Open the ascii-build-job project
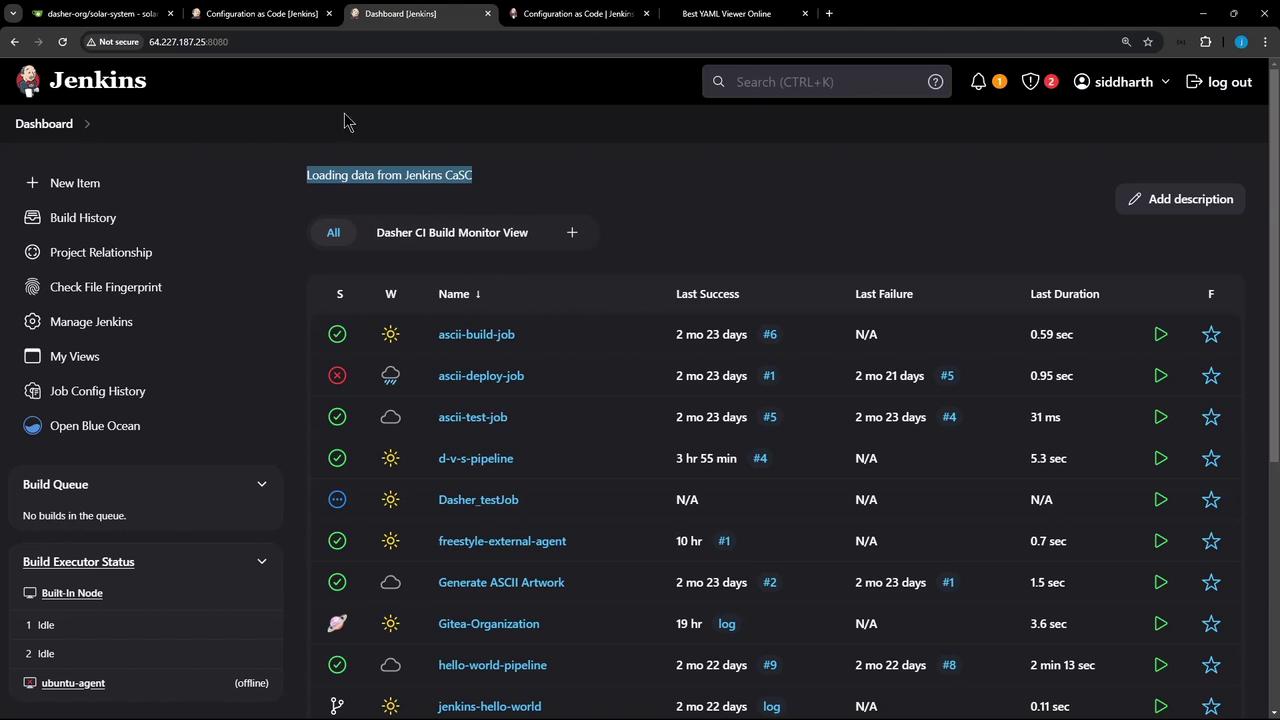The height and width of the screenshot is (720, 1280). 476,334
